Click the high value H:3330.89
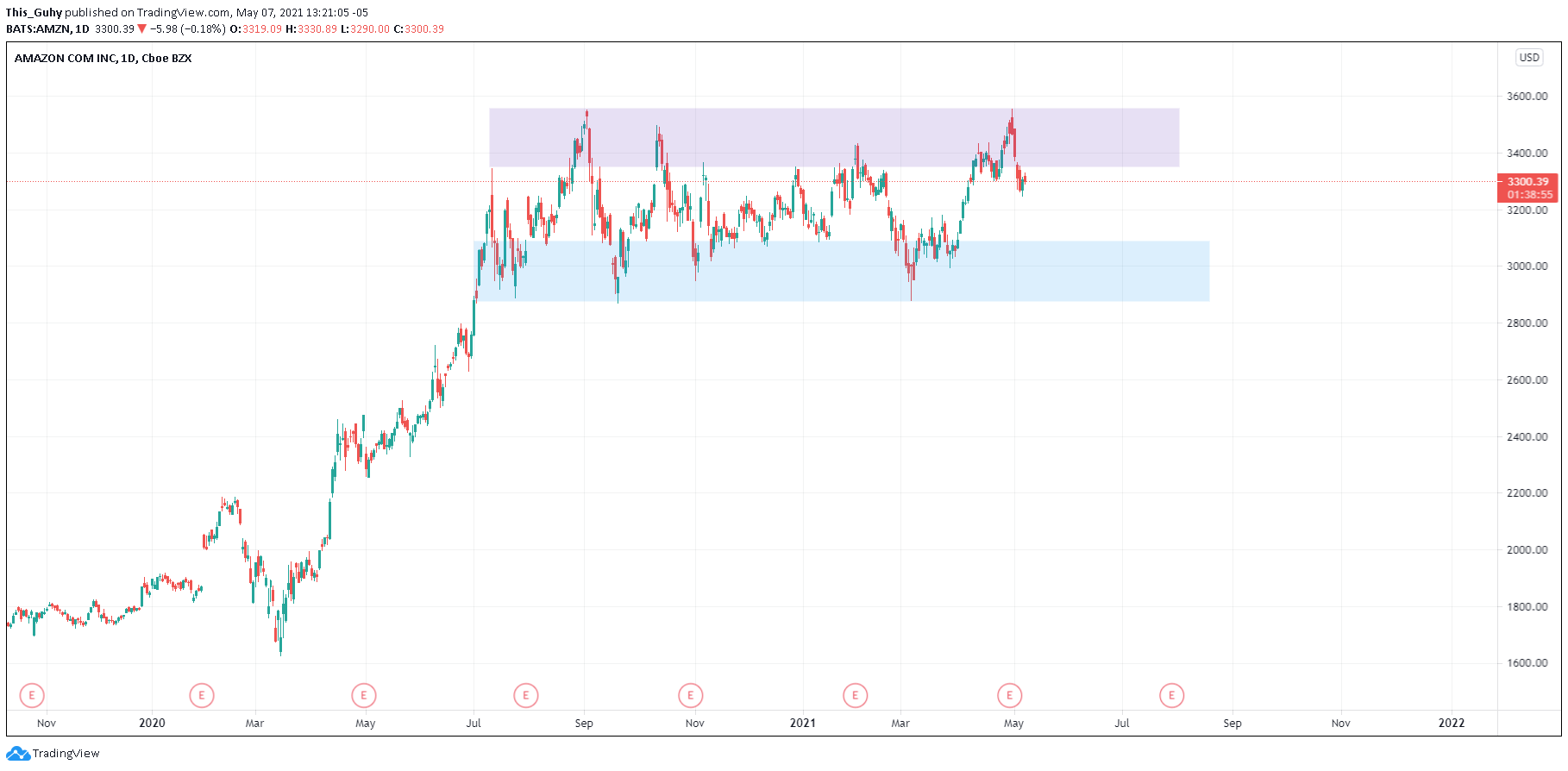Image resolution: width=1568 pixels, height=771 pixels. click(311, 29)
